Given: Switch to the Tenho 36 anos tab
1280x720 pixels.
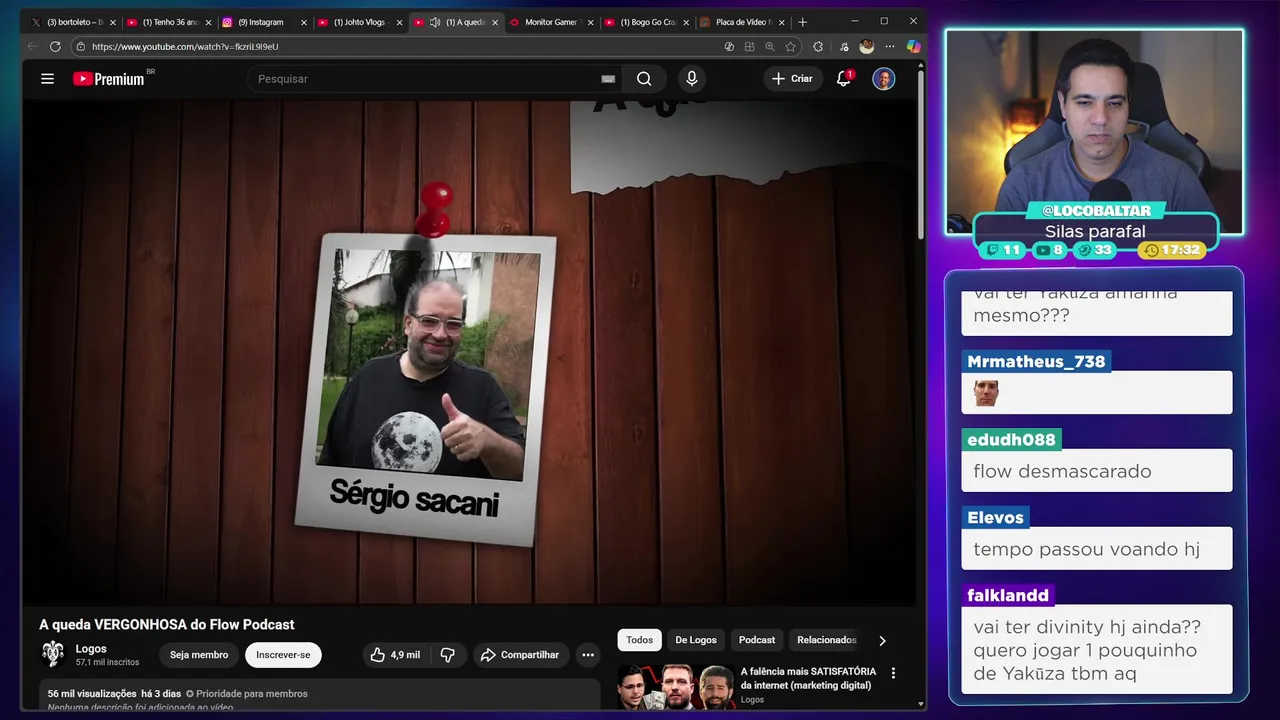Looking at the screenshot, I should click(170, 22).
